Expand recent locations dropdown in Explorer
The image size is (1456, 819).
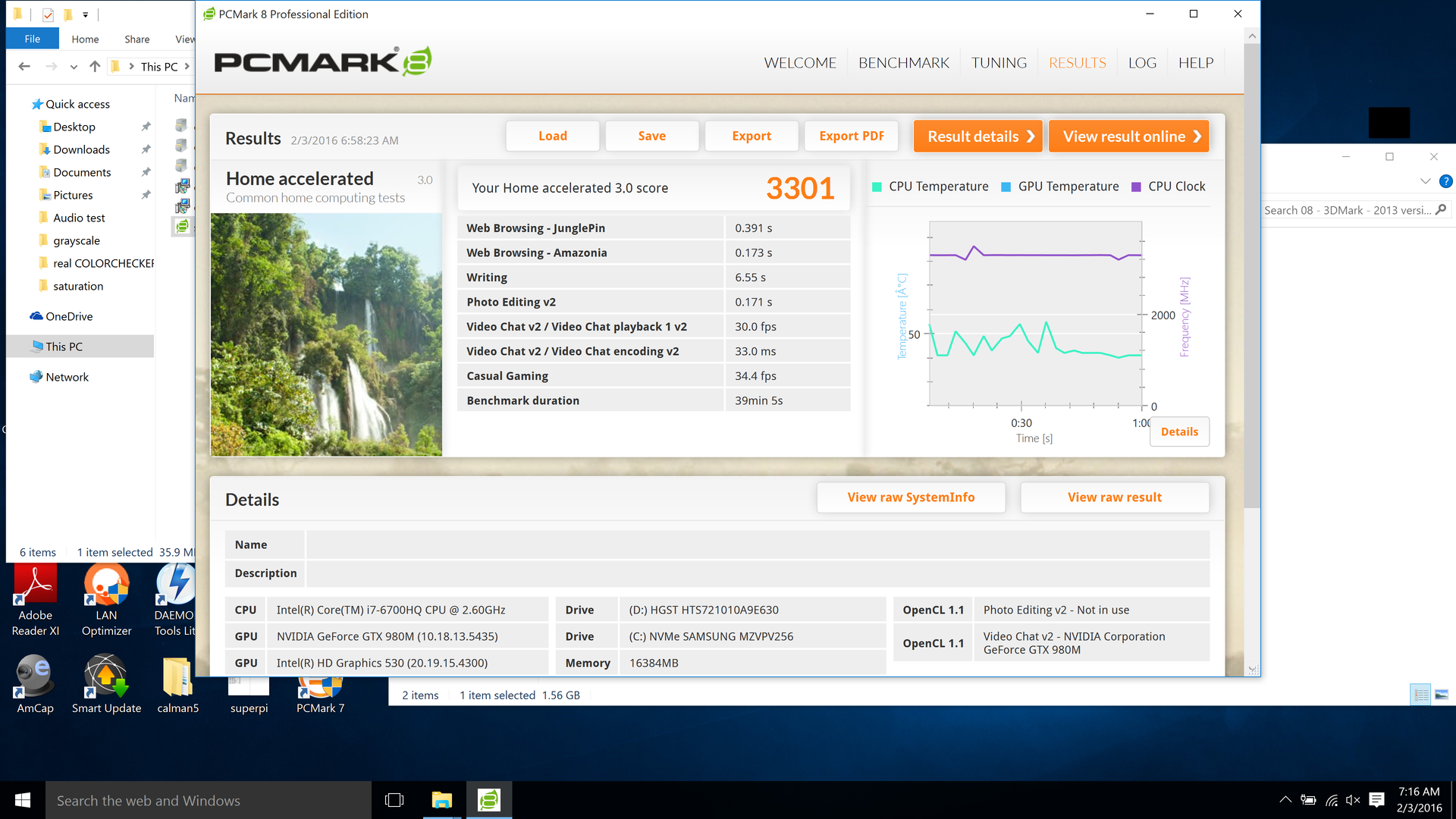[x=74, y=67]
